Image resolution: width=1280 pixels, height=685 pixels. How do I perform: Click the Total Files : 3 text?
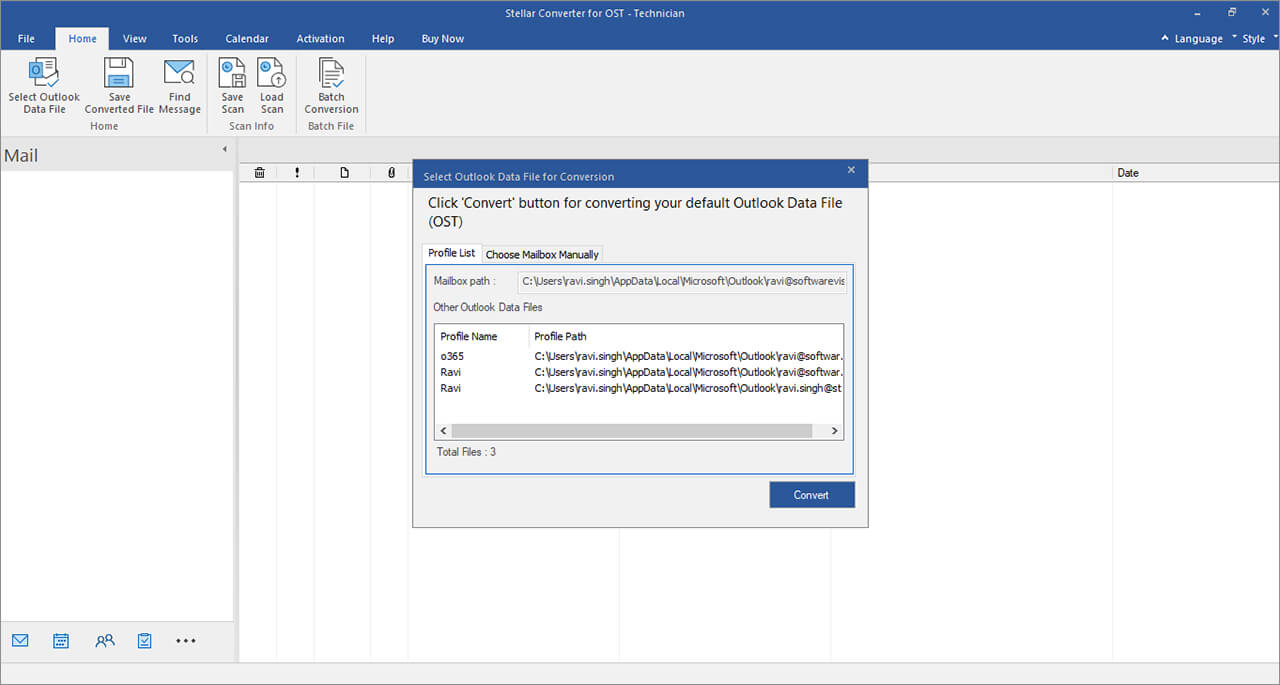coord(466,452)
